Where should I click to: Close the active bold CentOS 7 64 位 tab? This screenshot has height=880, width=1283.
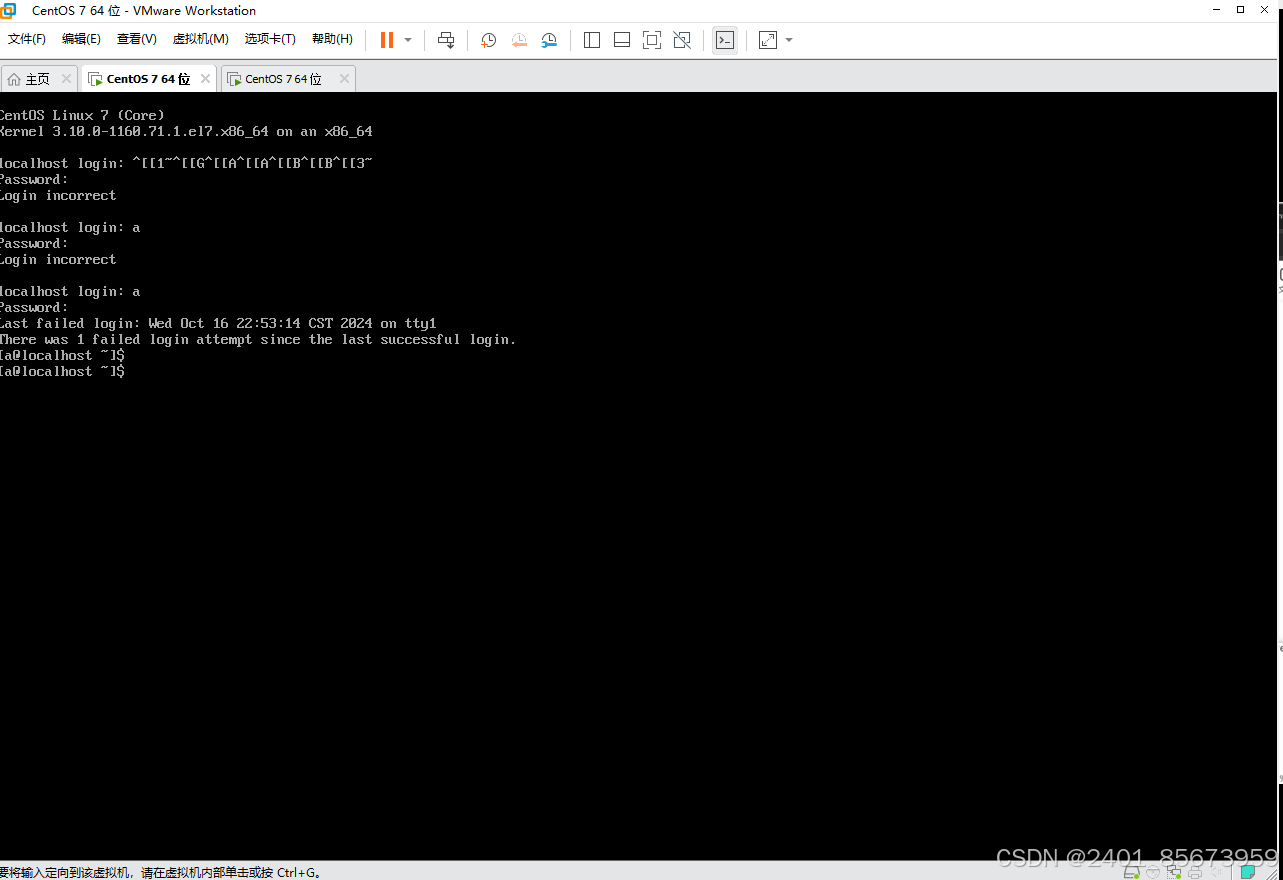[x=206, y=78]
